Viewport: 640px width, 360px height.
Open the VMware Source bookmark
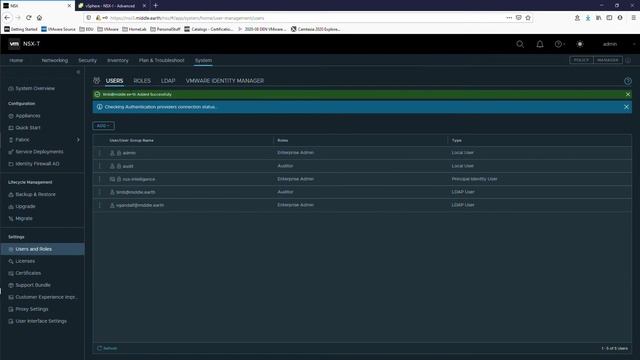tap(58, 29)
